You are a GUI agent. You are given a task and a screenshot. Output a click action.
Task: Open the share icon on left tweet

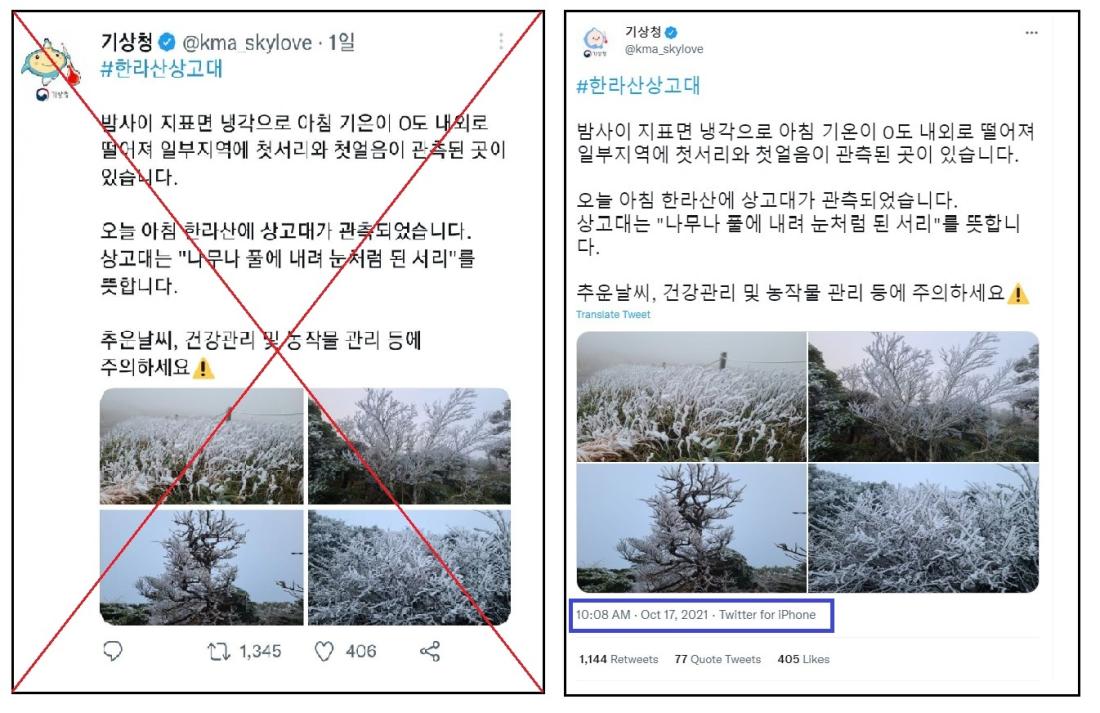[x=430, y=651]
